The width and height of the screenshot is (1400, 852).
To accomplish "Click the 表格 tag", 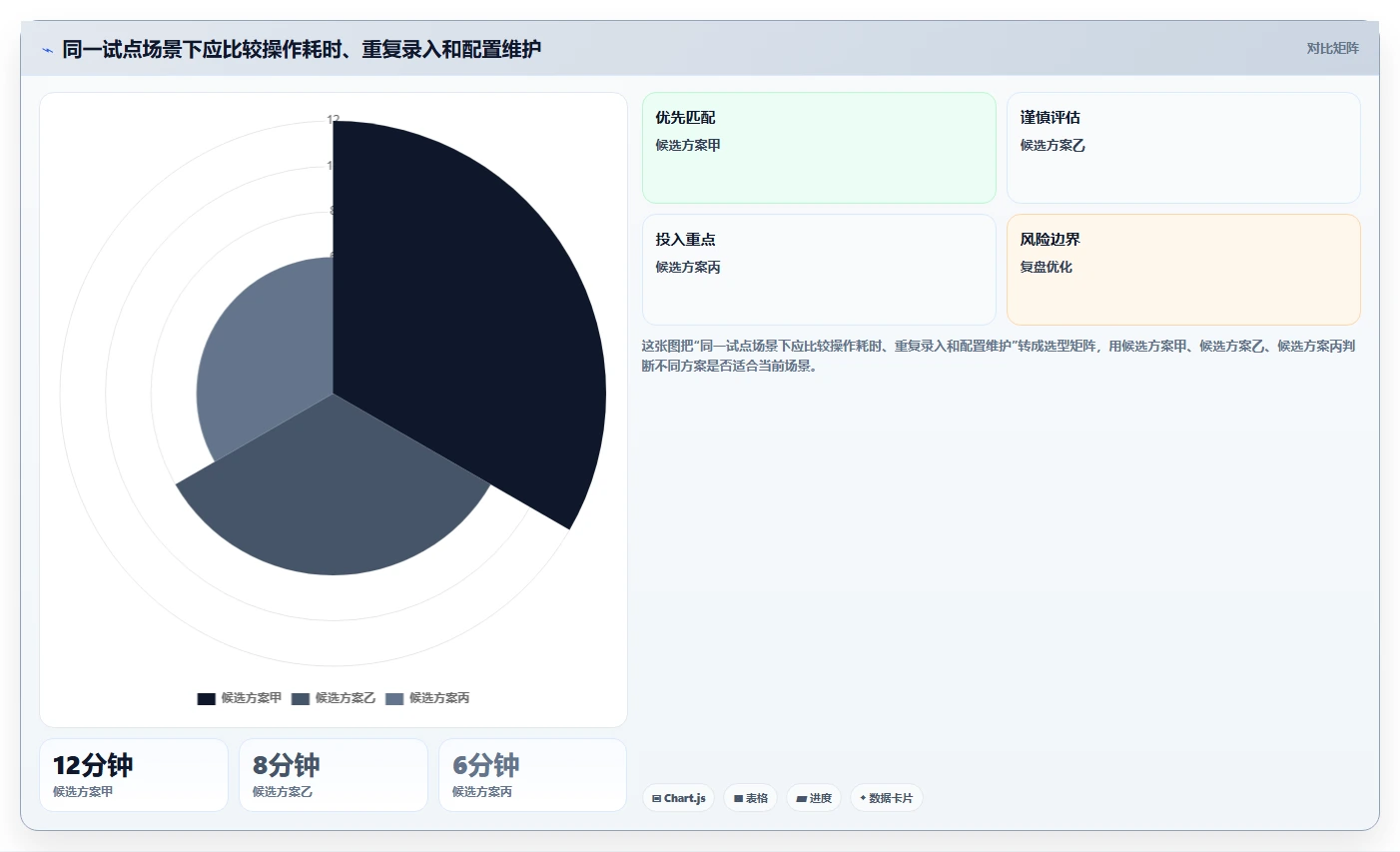I will [x=751, y=798].
